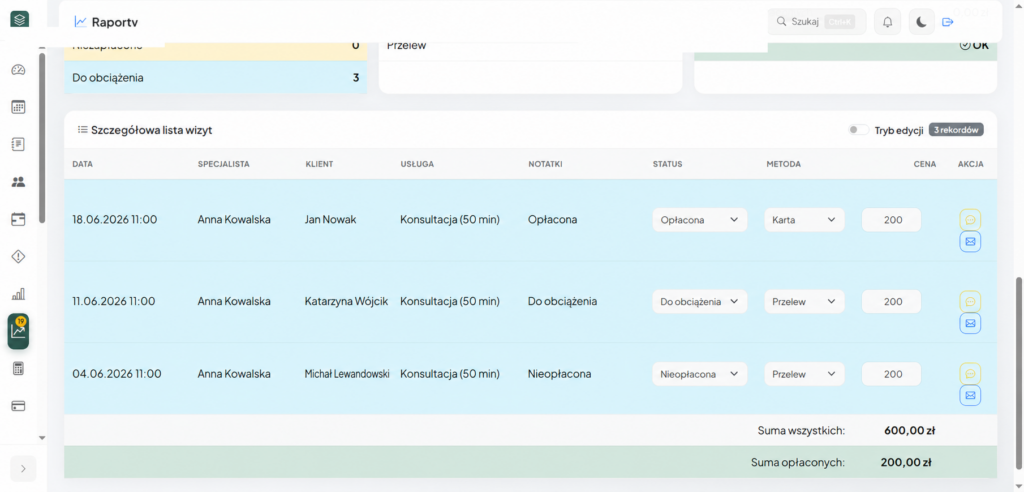This screenshot has width=1024, height=492.
Task: Open the payment card icon in sidebar
Action: [19, 406]
